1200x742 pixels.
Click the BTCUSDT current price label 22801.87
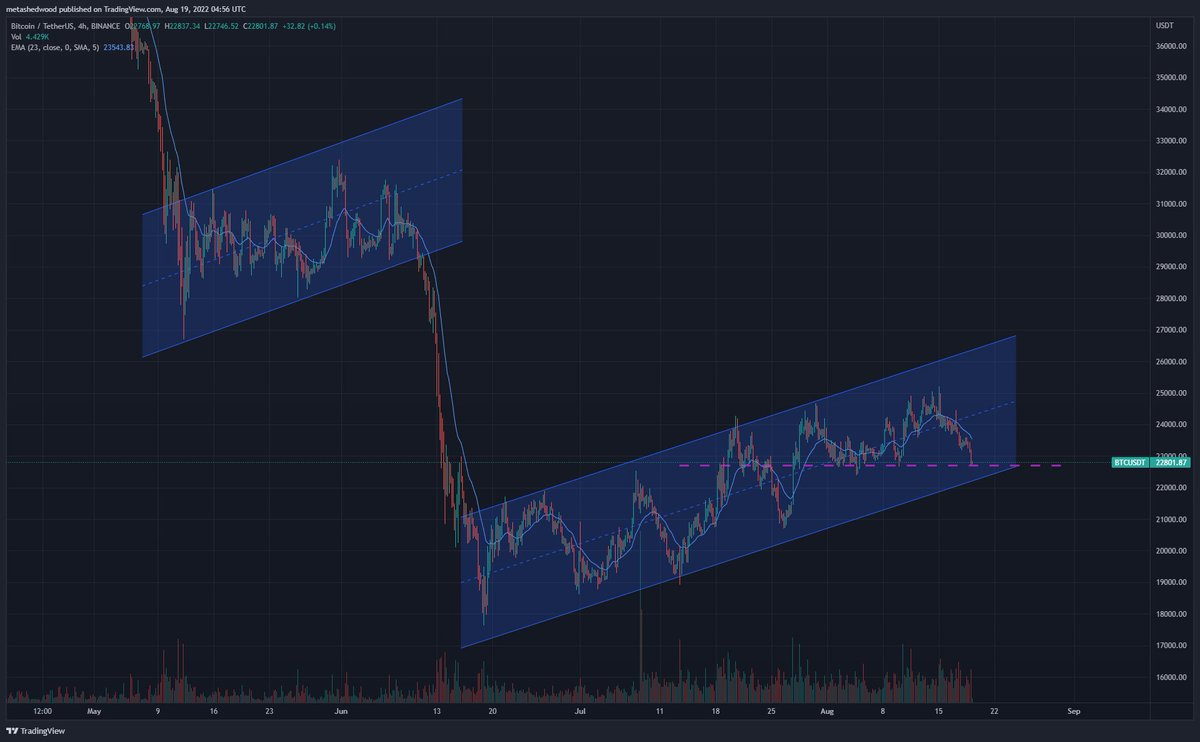click(x=1152, y=463)
